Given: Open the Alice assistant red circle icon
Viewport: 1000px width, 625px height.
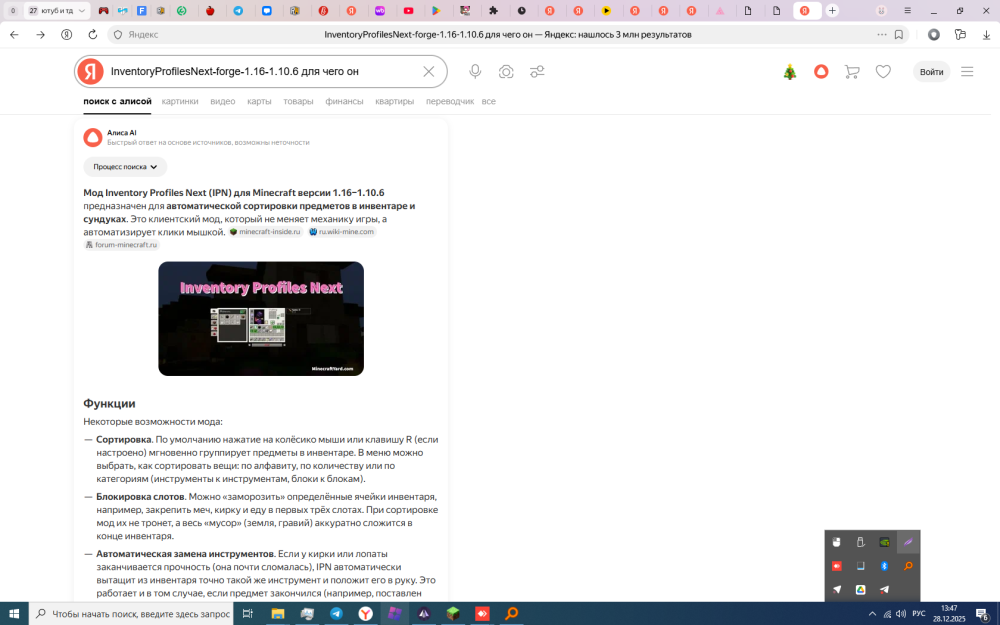Looking at the screenshot, I should (821, 71).
